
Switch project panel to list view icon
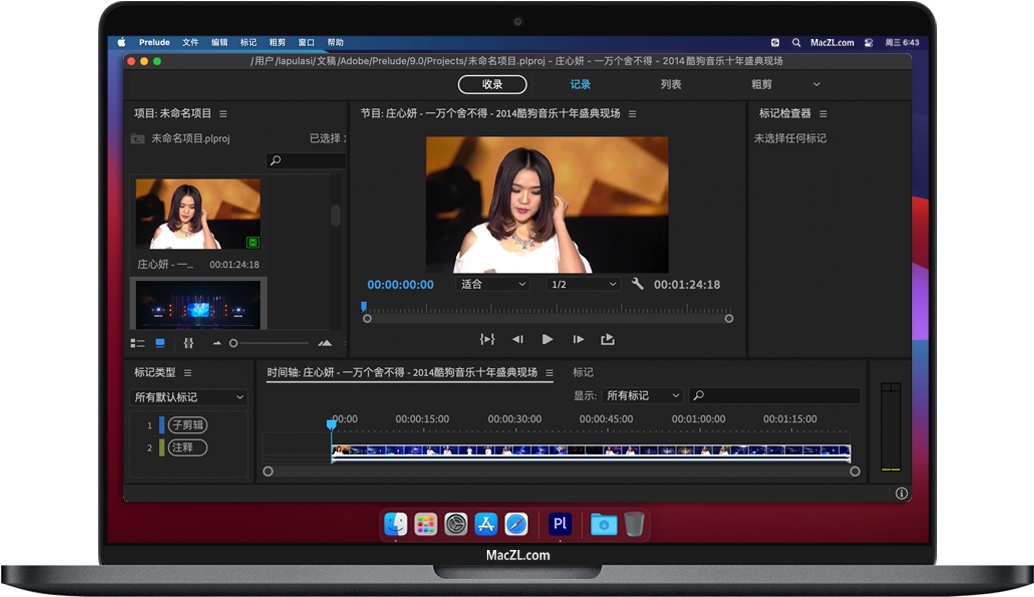[x=137, y=341]
